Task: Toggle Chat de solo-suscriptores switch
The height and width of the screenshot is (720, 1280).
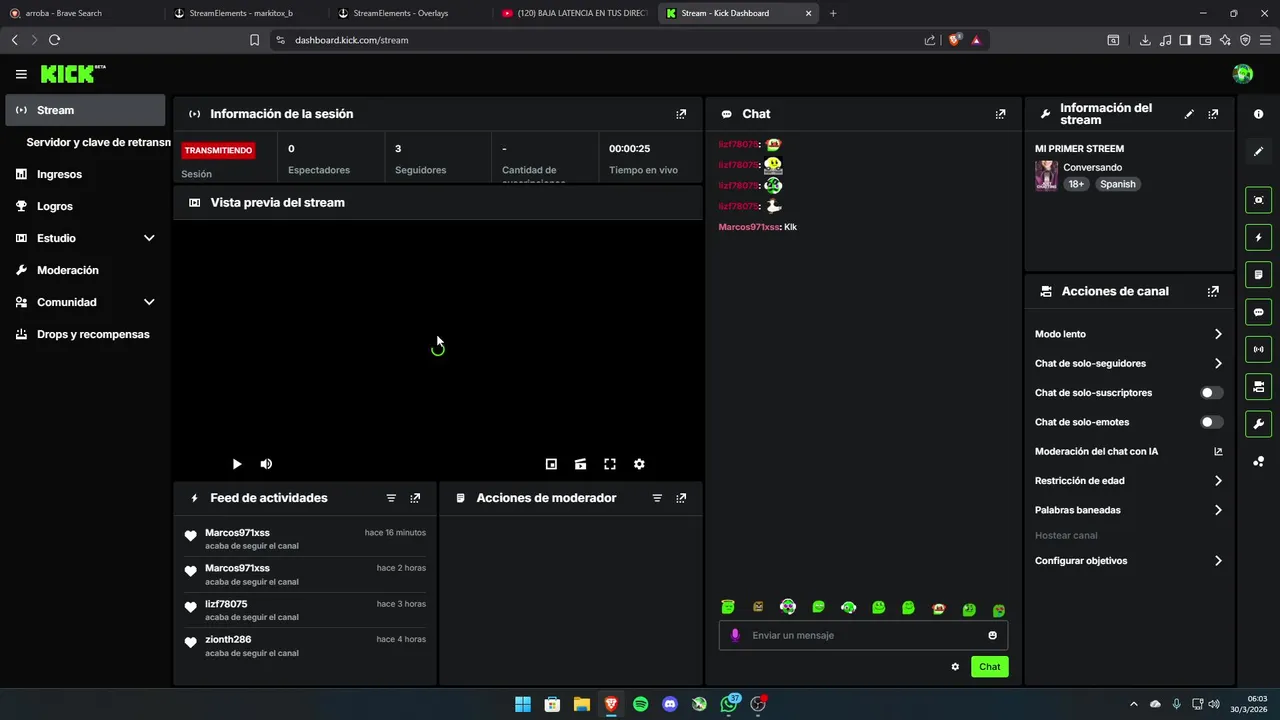Action: click(1211, 393)
